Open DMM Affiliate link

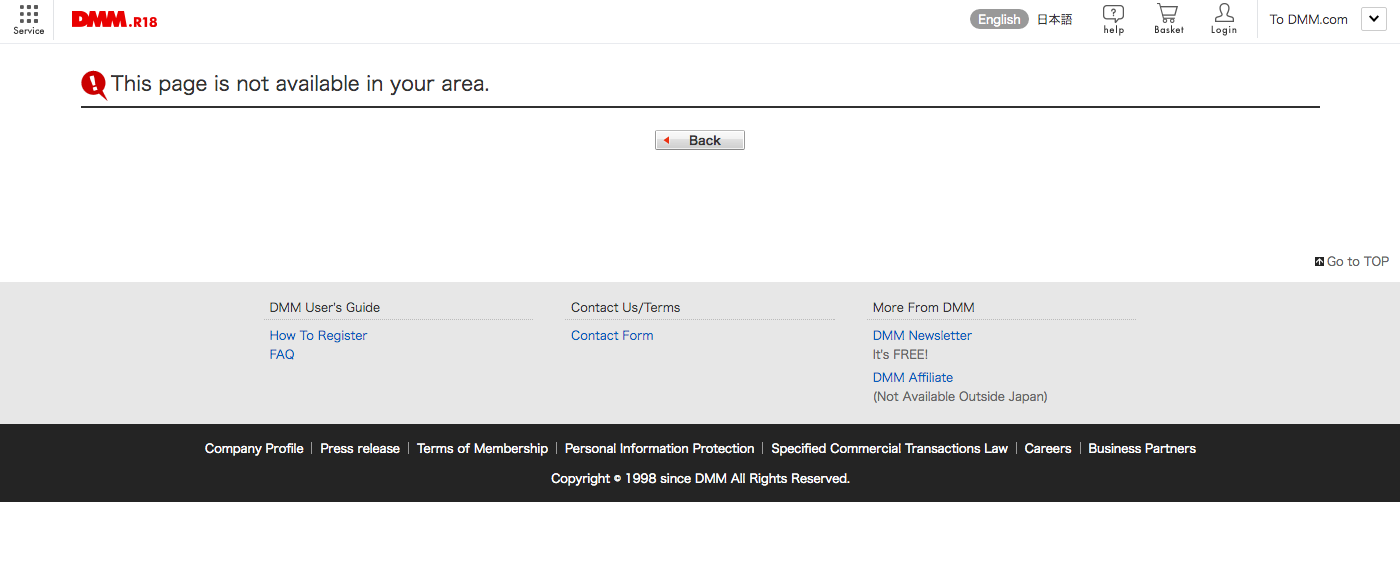point(912,378)
